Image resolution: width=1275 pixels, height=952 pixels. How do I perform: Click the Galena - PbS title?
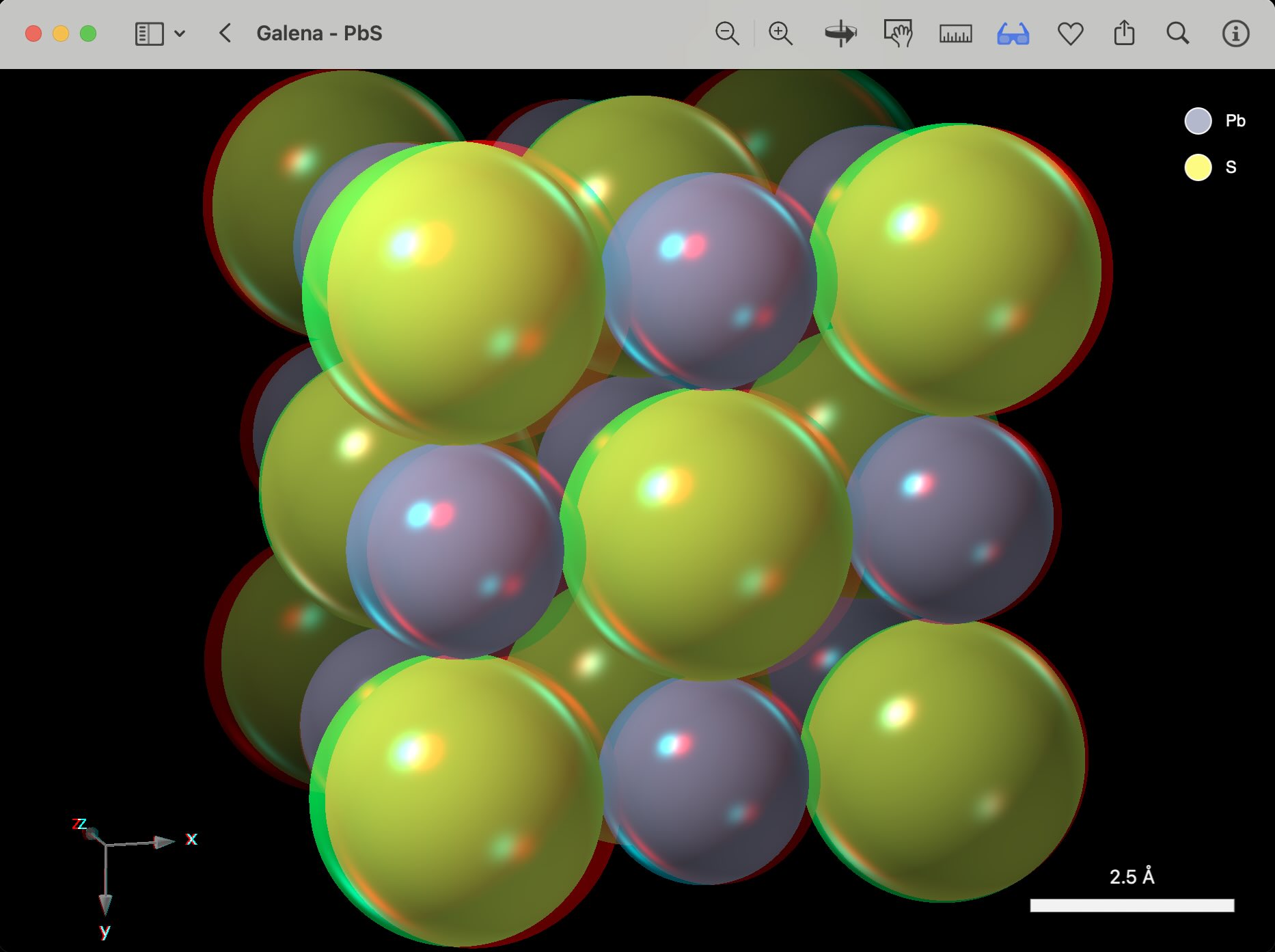click(x=319, y=33)
